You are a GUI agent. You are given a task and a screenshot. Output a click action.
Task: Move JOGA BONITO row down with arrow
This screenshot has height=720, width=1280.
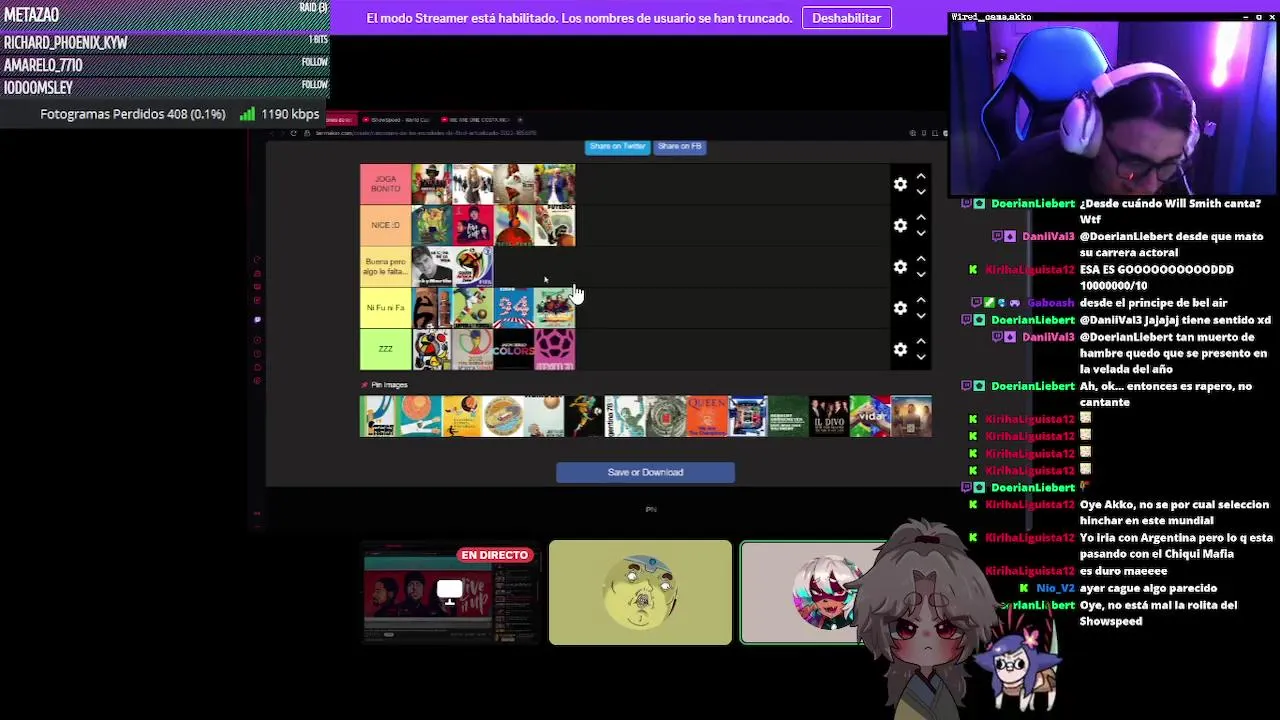[921, 192]
